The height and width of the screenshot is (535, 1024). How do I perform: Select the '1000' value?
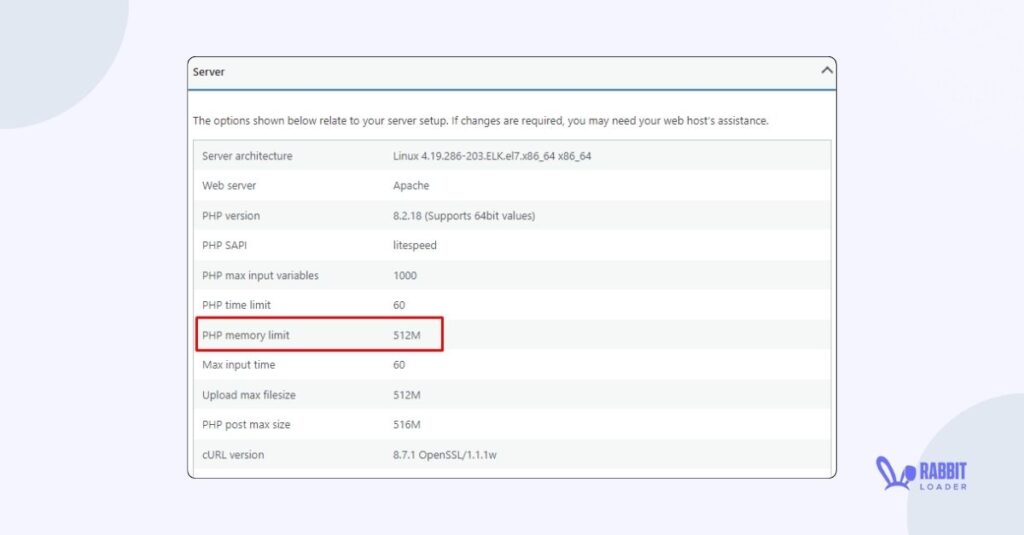tap(405, 276)
